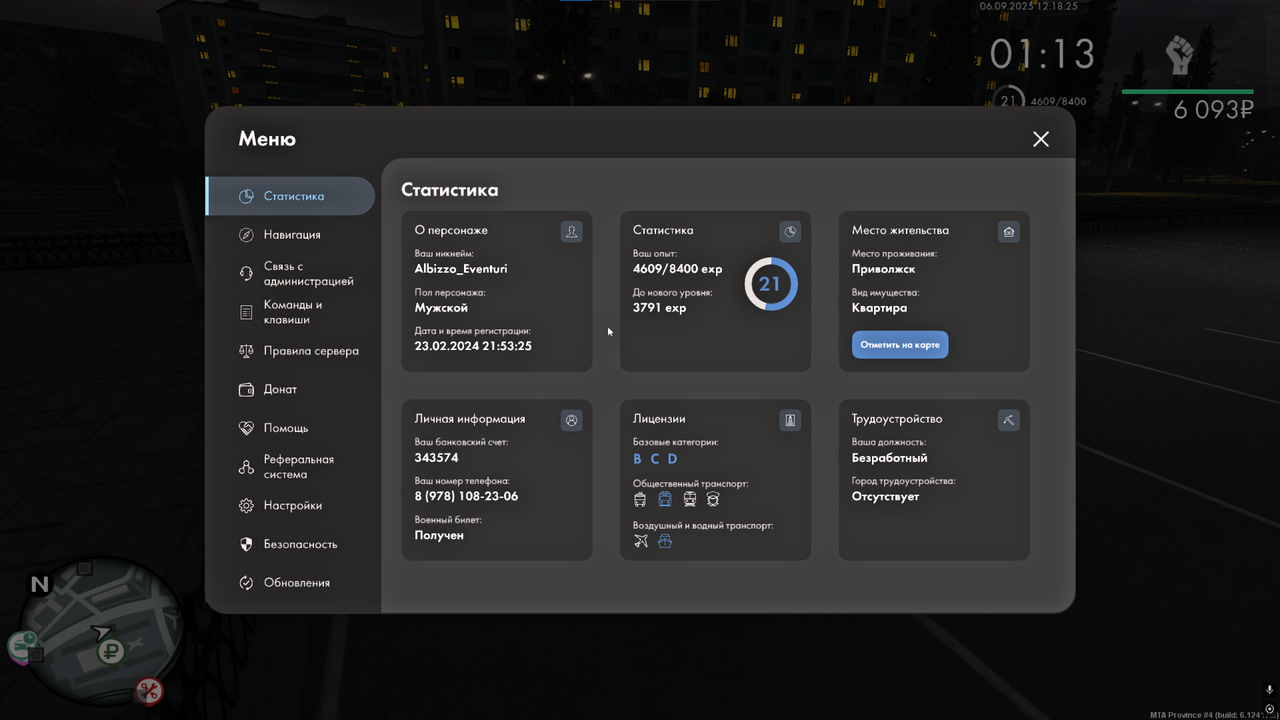Image resolution: width=1280 pixels, height=720 pixels.
Task: Click nickname Albizzo_Eventuri
Action: pos(461,269)
